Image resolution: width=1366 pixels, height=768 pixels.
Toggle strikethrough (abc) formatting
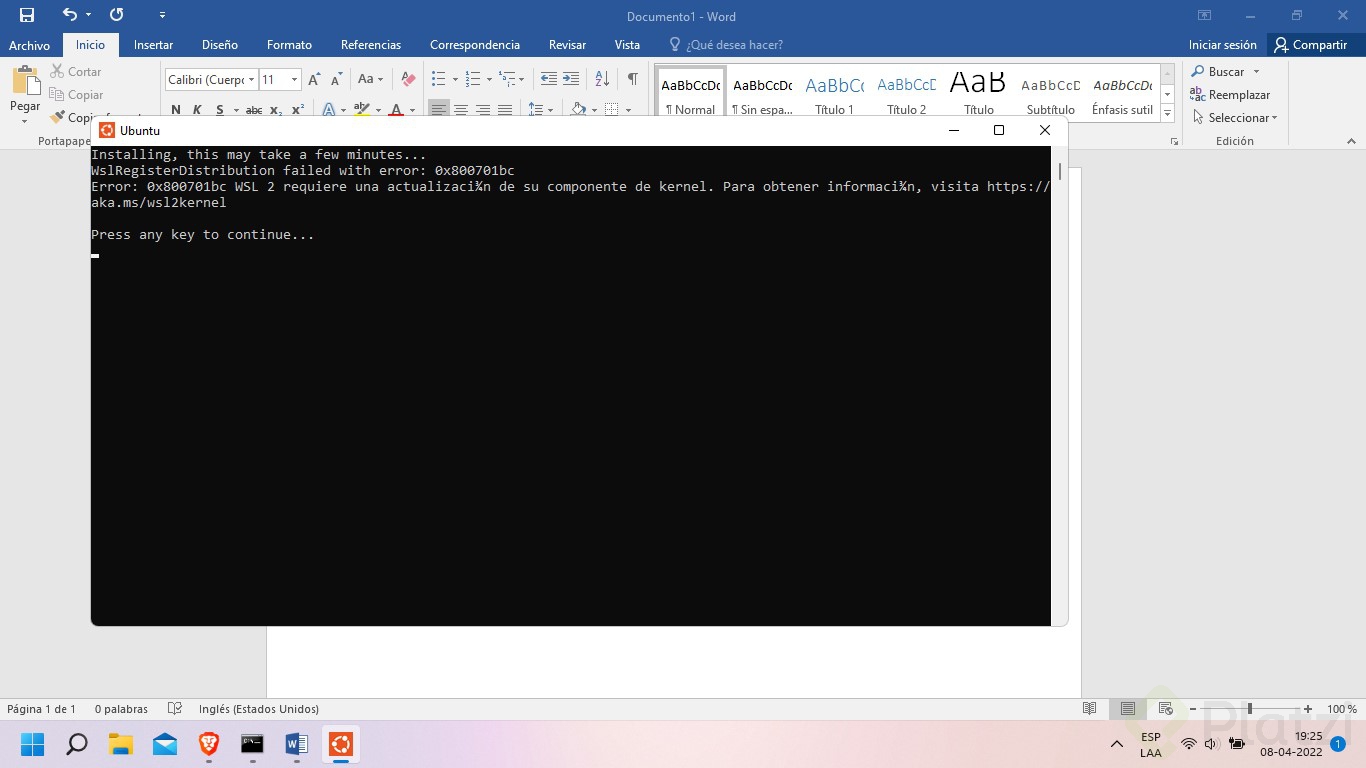pos(254,110)
